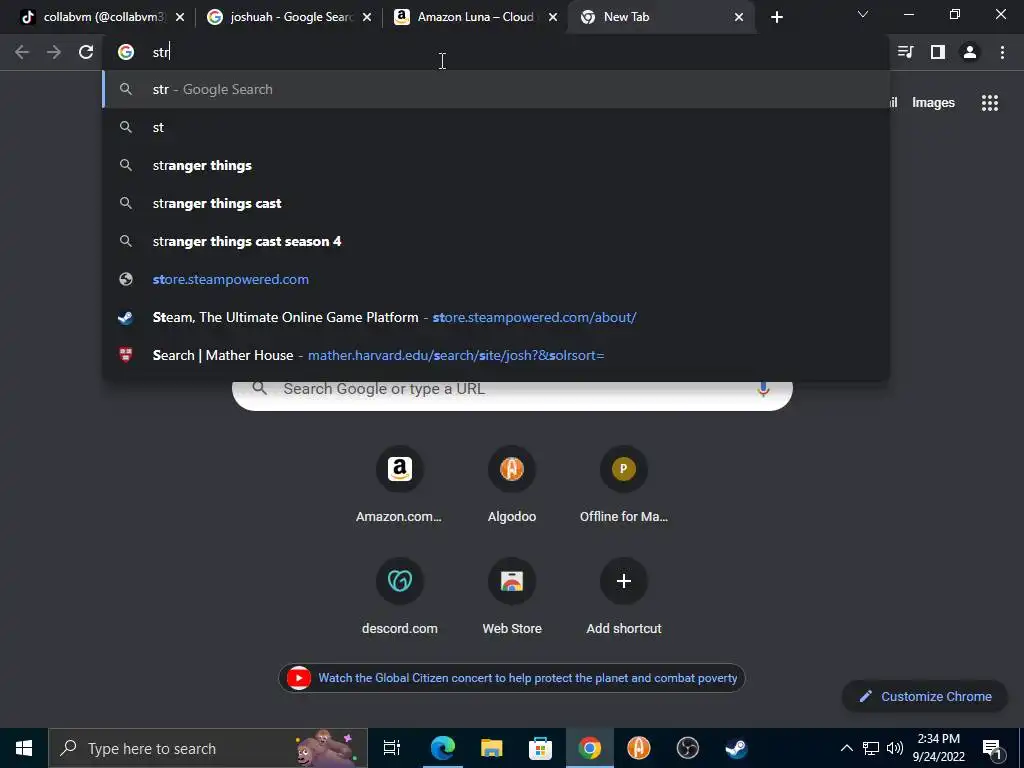The image size is (1024, 768).
Task: Click the Add shortcut plus tile
Action: point(624,596)
